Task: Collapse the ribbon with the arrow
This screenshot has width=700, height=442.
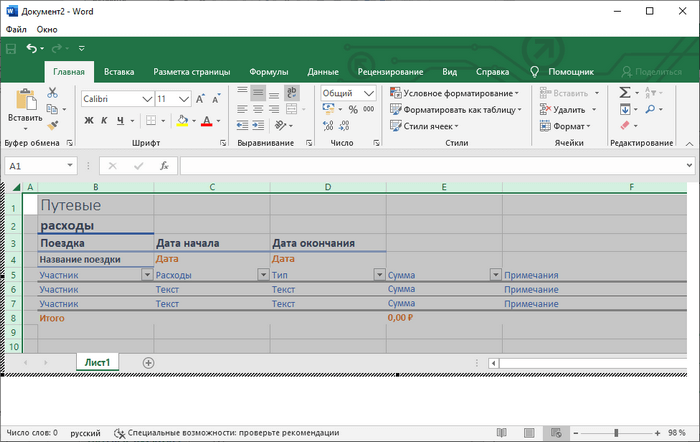Action: 689,144
